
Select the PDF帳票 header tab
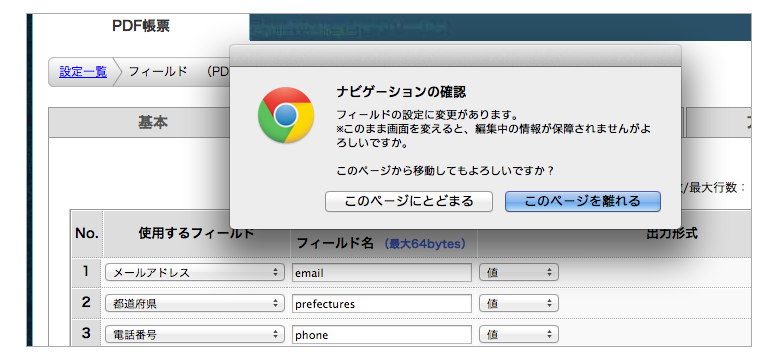tap(141, 26)
